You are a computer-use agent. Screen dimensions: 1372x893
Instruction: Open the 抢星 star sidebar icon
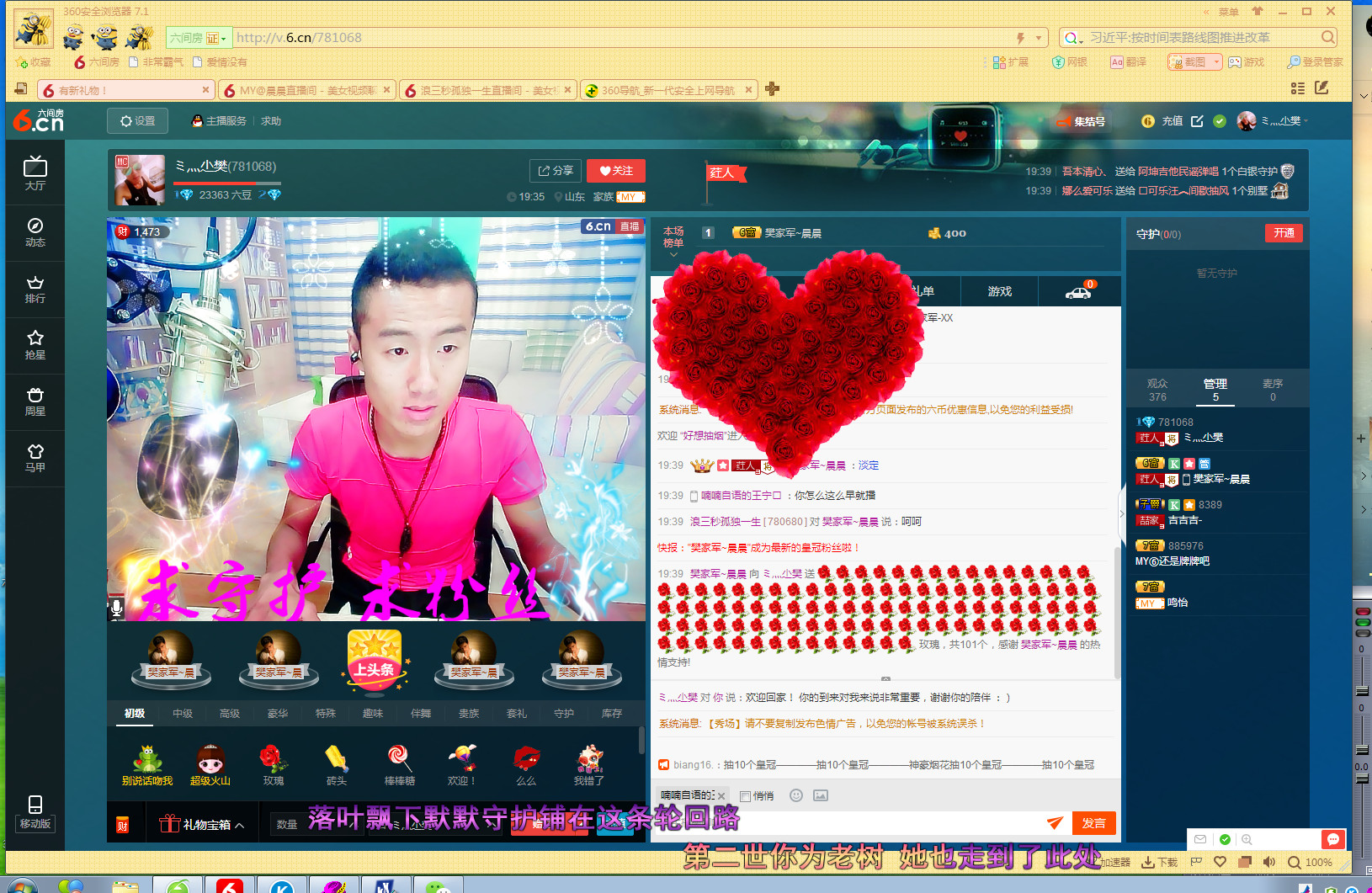pos(35,345)
